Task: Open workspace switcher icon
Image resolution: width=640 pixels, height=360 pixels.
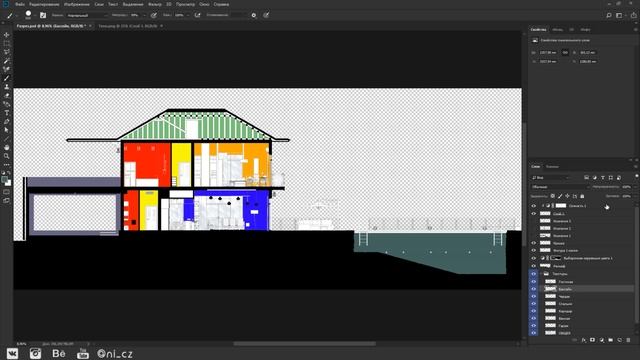Action: [620, 15]
